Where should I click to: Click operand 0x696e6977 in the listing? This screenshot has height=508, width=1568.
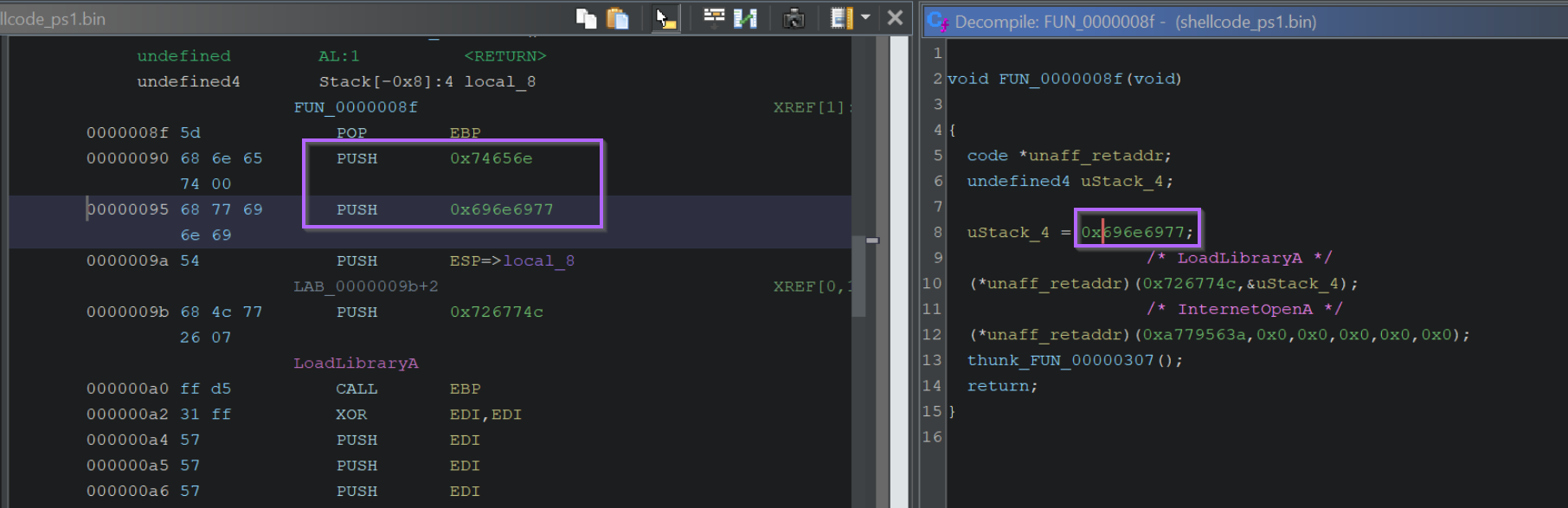501,209
